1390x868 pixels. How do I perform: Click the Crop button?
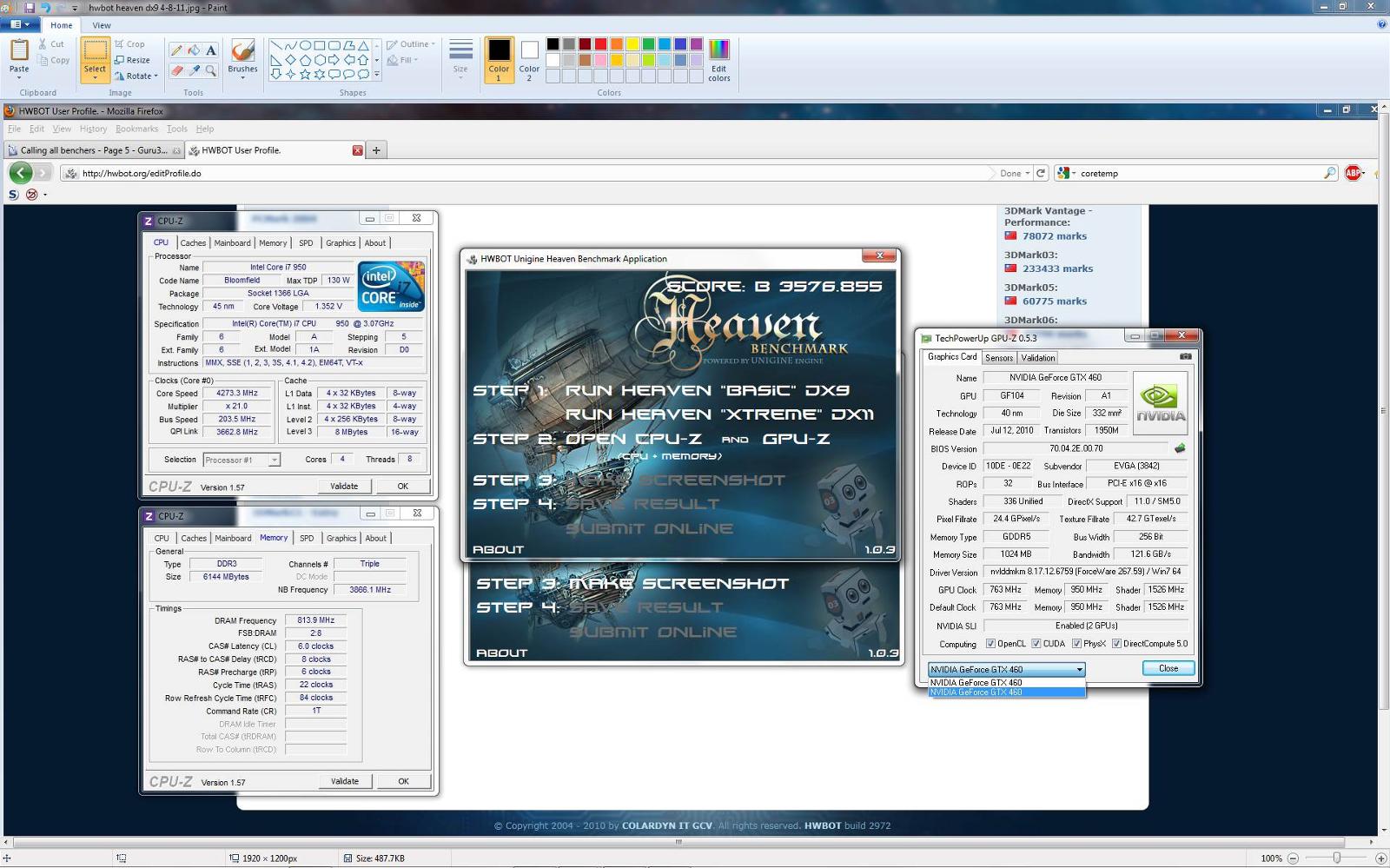(x=130, y=43)
